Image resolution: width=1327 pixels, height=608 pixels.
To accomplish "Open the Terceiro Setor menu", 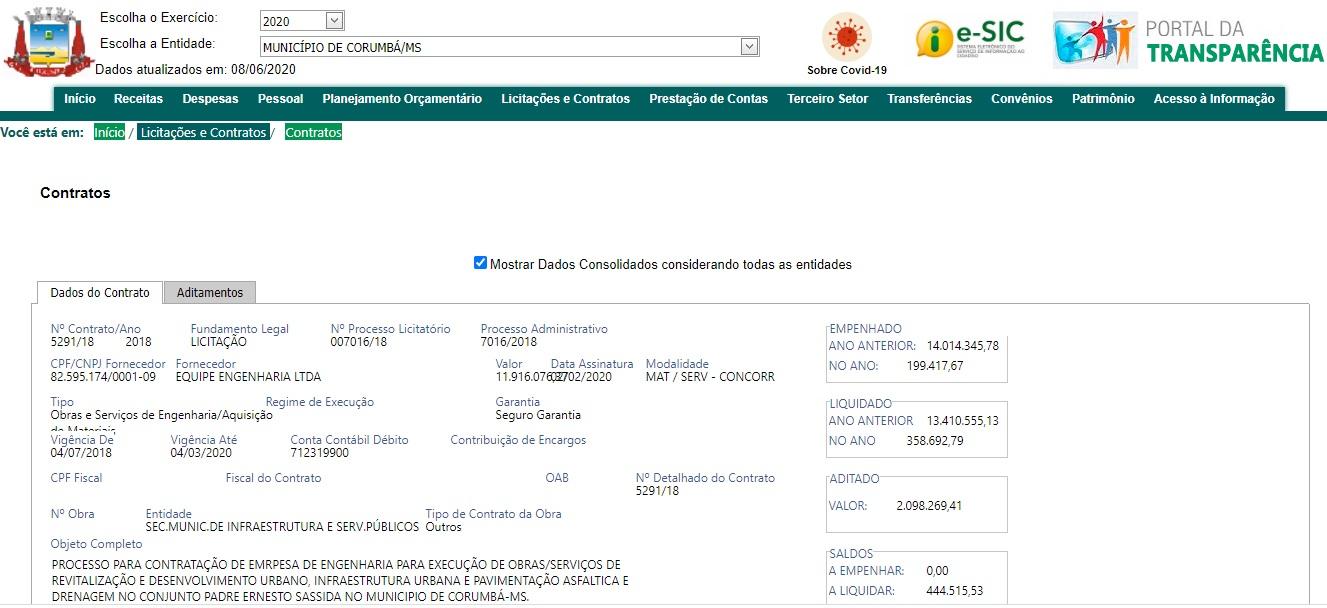I will [x=827, y=99].
